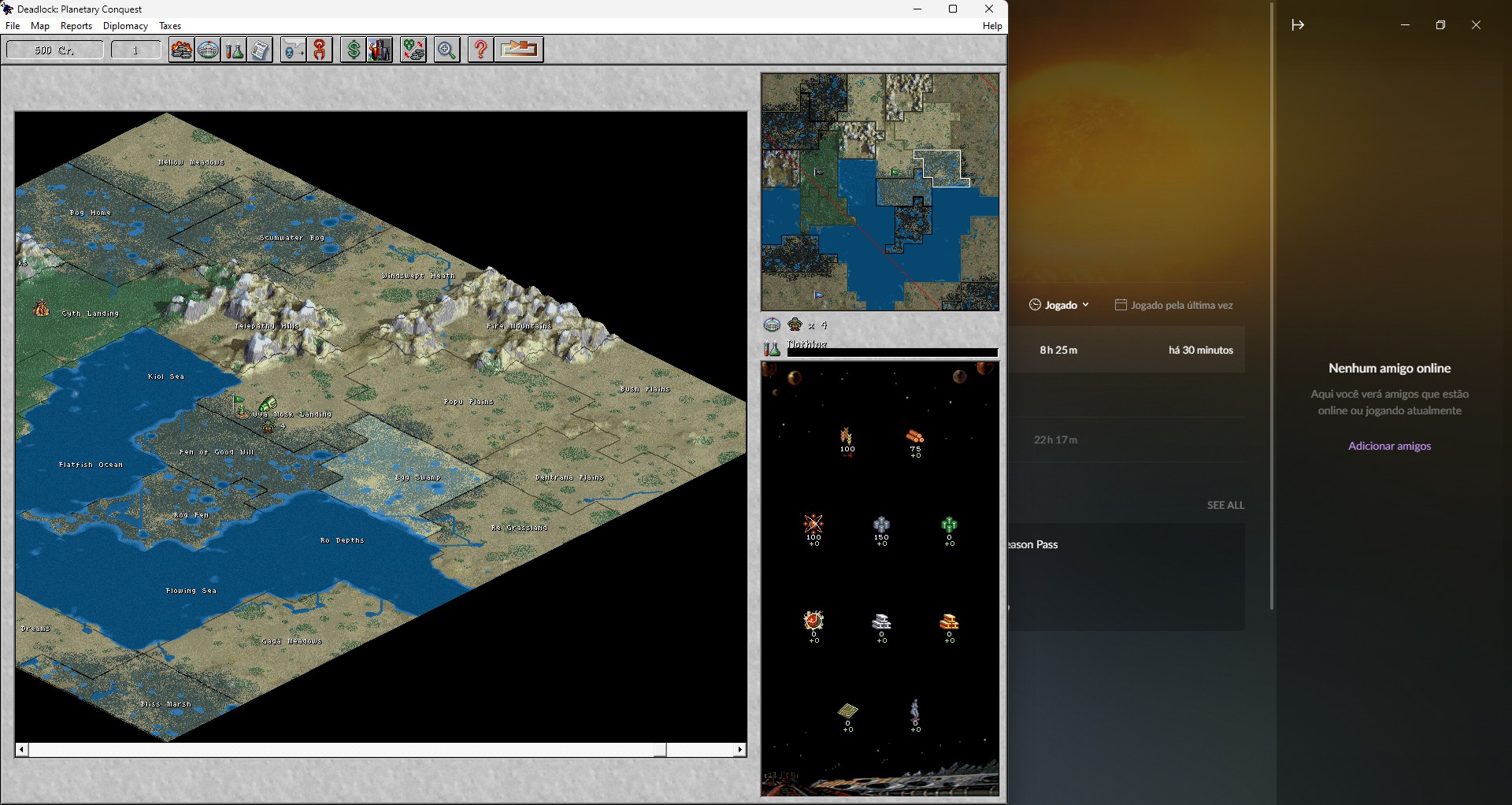
Task: Click the colonist alien icon beside x 4
Action: pyautogui.click(x=795, y=325)
